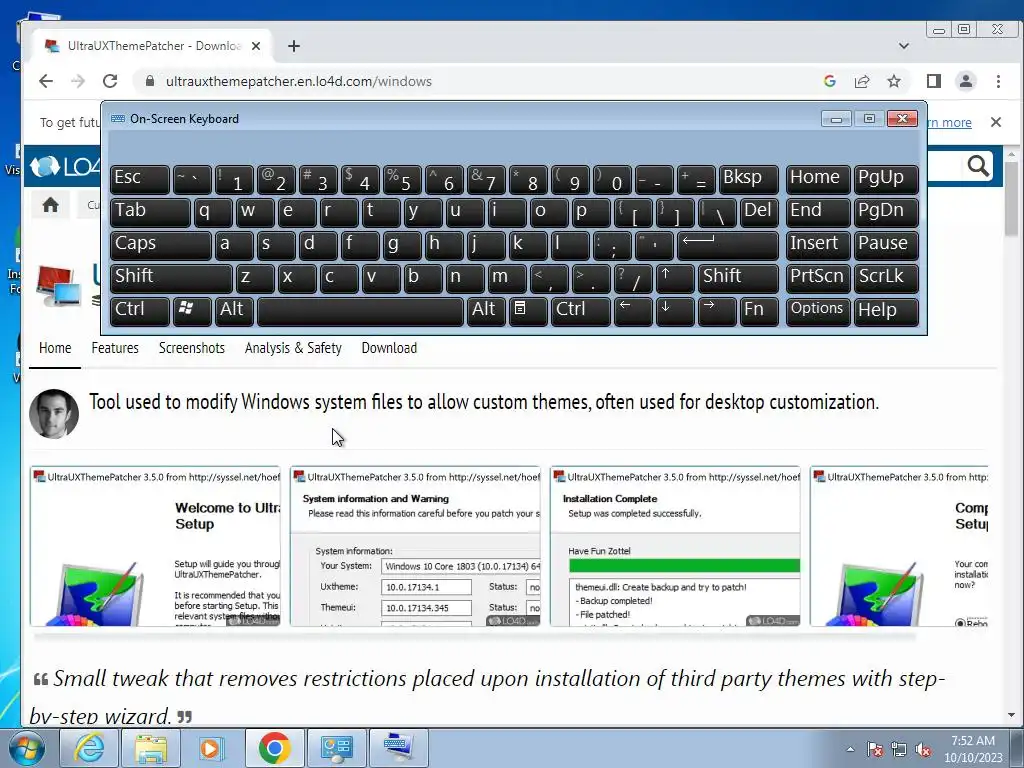This screenshot has width=1024, height=768.
Task: Click the Bksp key on keyboard
Action: (748, 179)
